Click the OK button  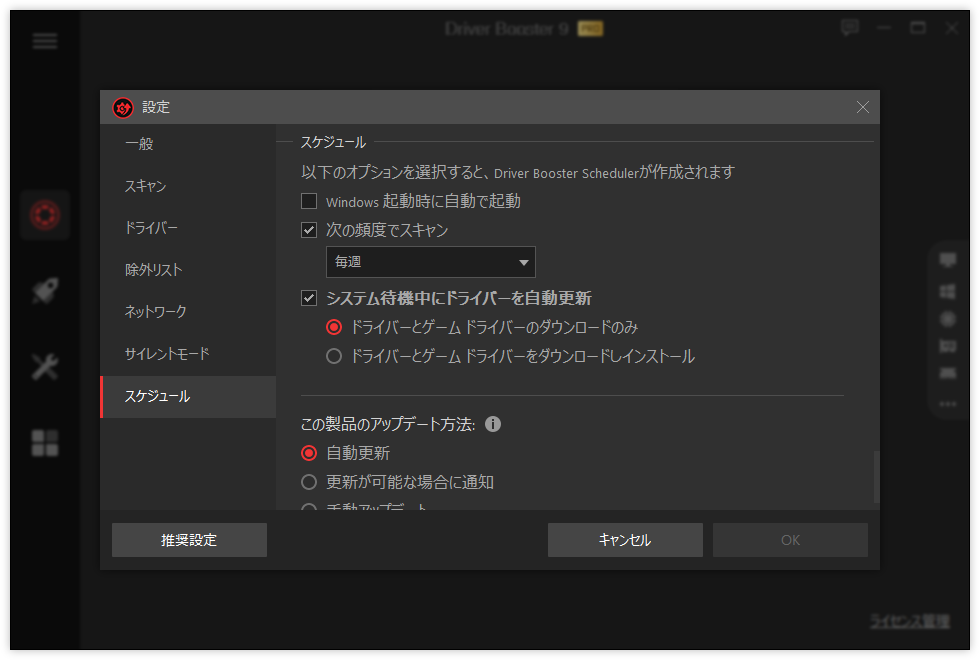pos(790,540)
